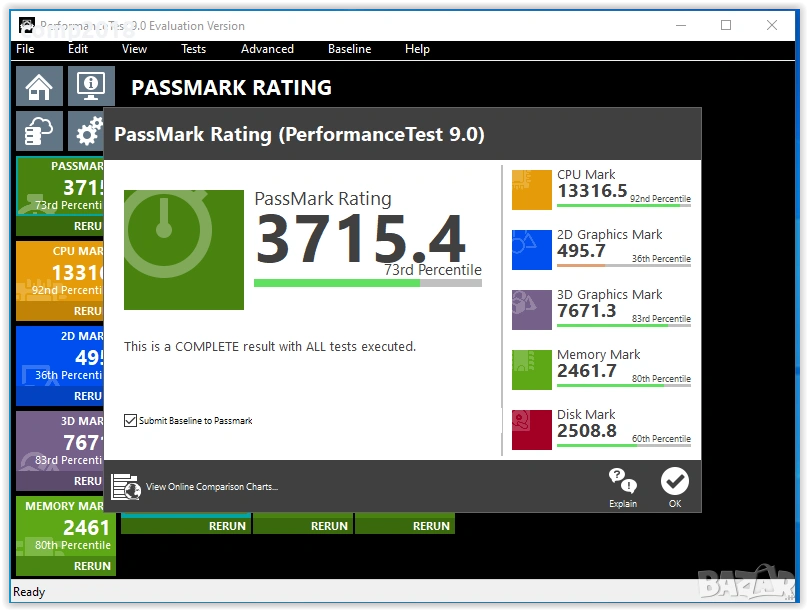This screenshot has width=808, height=611.
Task: Open the Advanced menu
Action: pos(267,49)
